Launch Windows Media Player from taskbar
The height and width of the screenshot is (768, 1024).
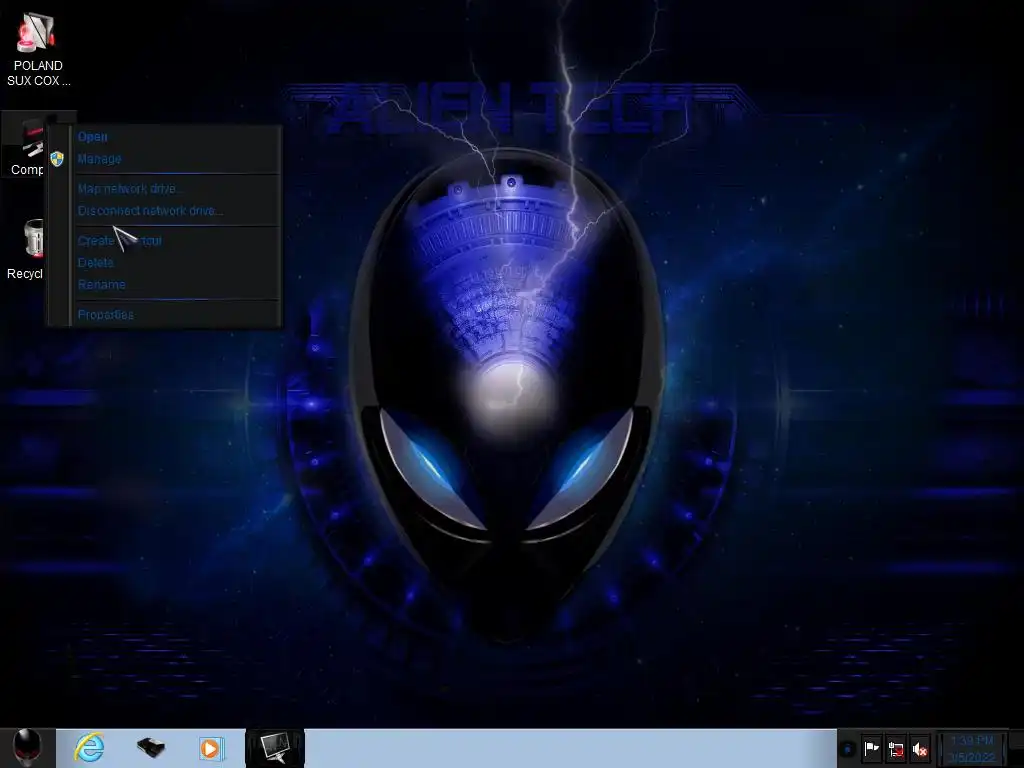pos(211,748)
